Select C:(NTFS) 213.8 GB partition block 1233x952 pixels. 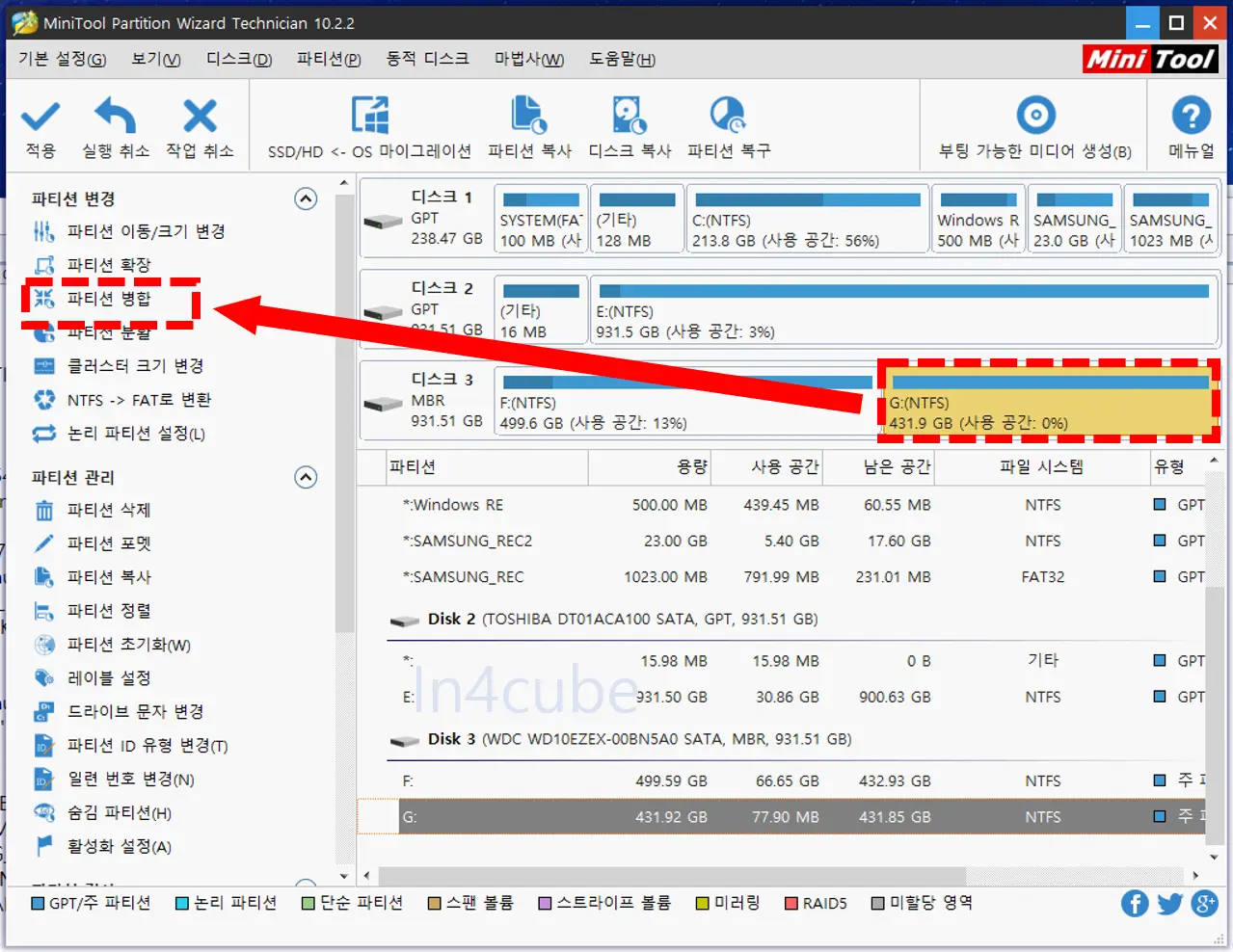pyautogui.click(x=807, y=219)
